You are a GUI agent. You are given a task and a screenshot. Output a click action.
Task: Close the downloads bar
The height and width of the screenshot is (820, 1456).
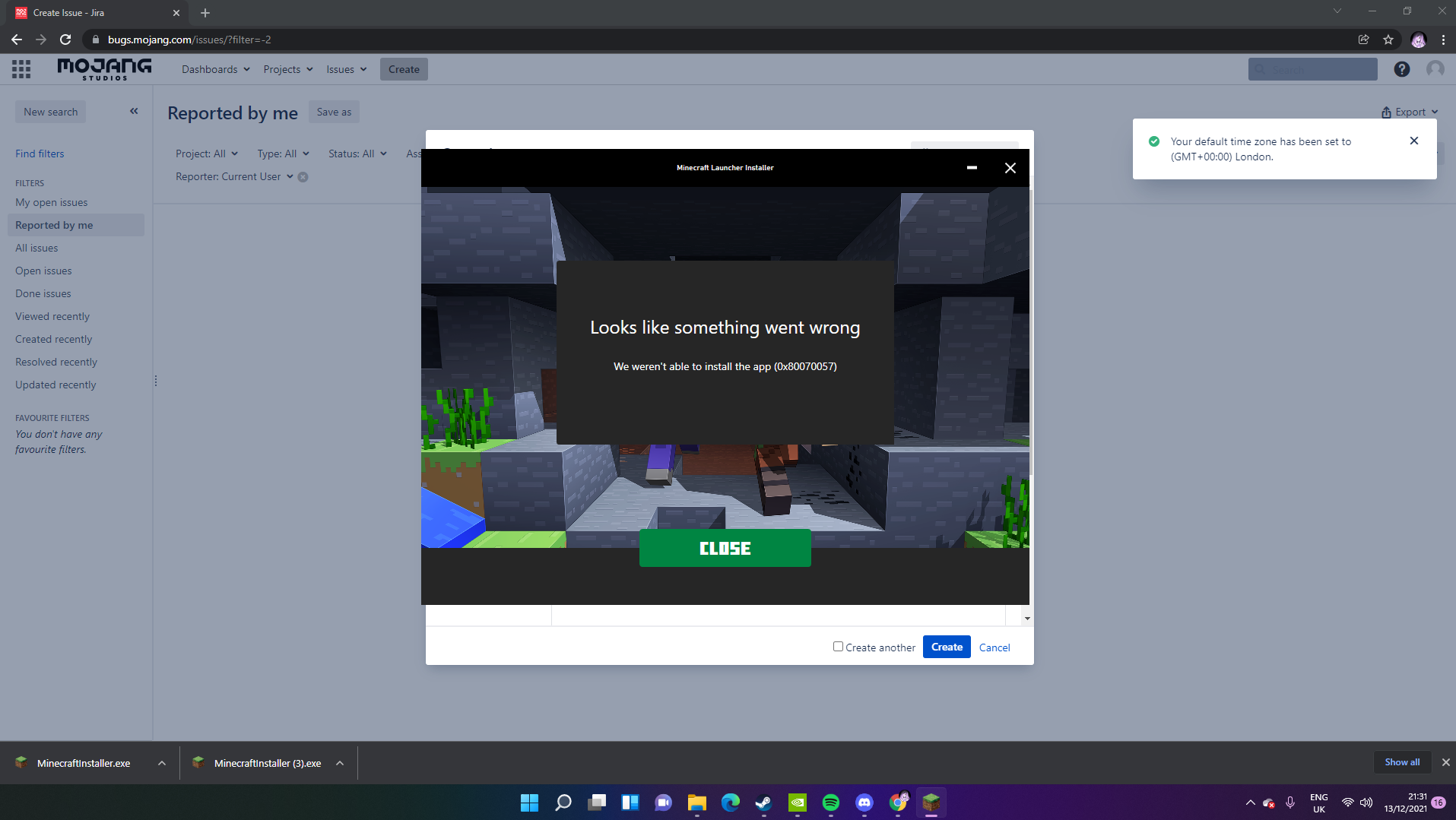click(x=1446, y=762)
